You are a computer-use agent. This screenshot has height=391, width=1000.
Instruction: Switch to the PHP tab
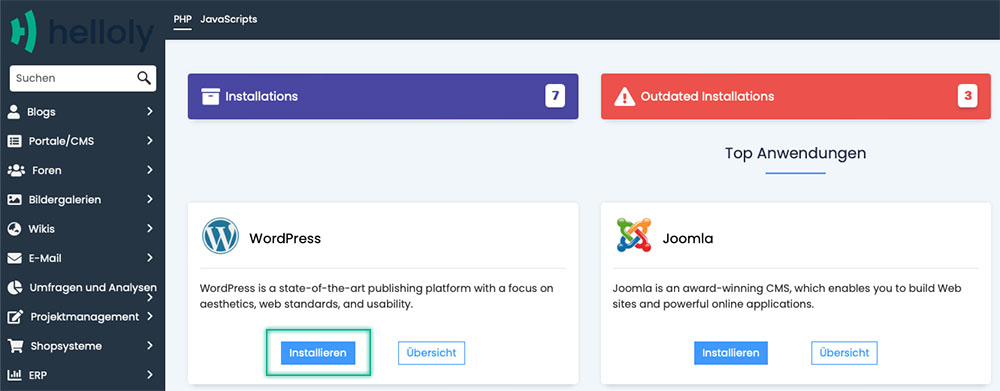pos(182,19)
